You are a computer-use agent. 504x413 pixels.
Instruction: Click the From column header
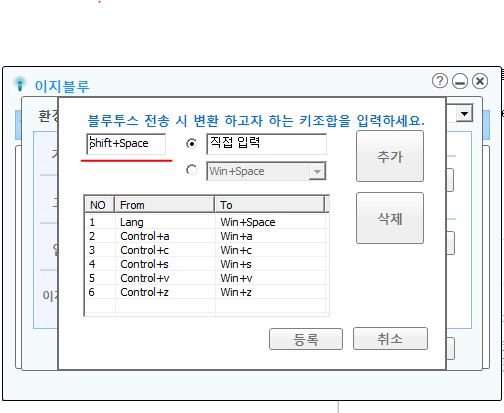[x=165, y=204]
